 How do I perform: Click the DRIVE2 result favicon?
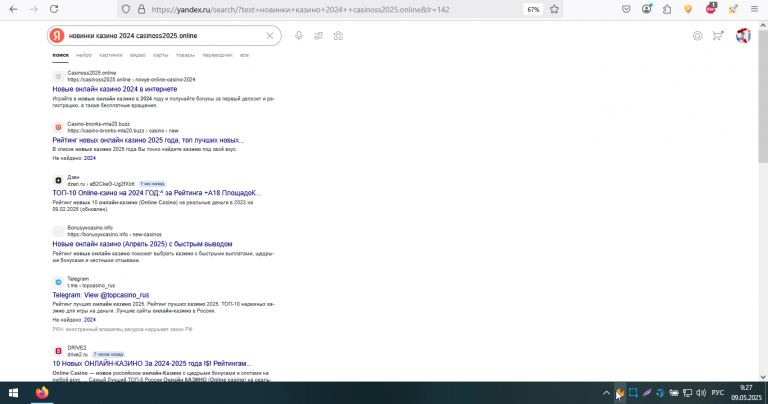(x=58, y=351)
